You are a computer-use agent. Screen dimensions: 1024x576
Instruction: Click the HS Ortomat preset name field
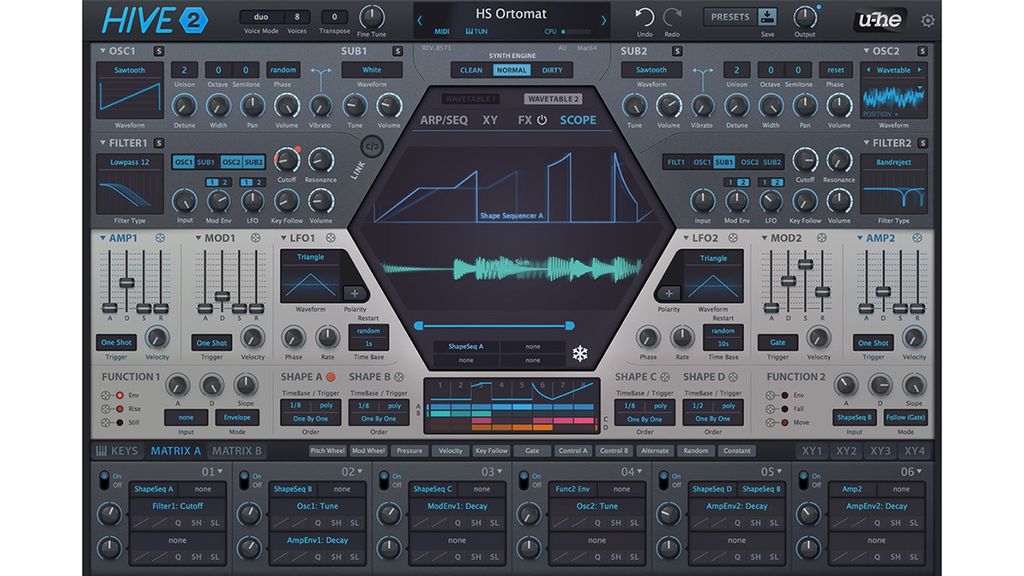click(x=512, y=13)
